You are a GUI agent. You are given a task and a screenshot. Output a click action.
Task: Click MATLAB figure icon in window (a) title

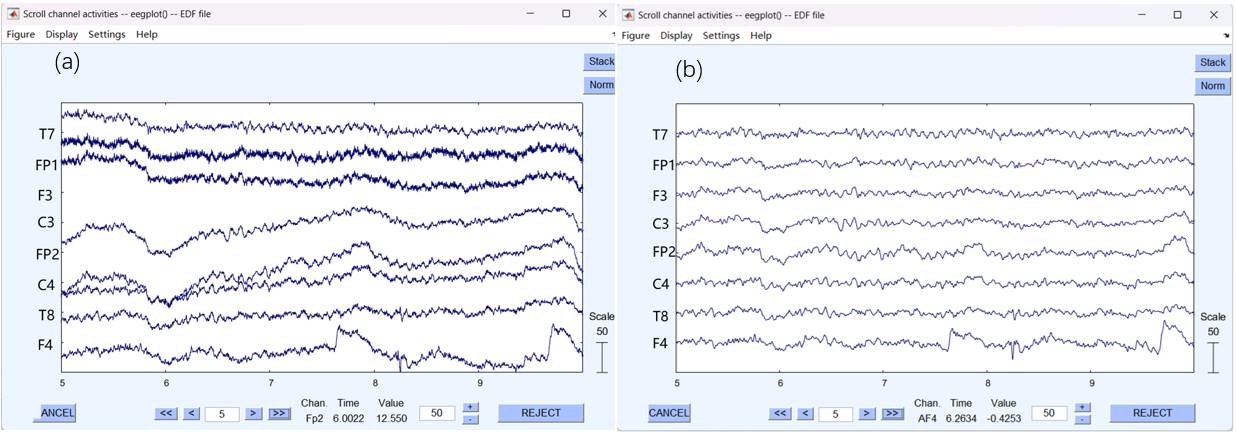point(12,14)
